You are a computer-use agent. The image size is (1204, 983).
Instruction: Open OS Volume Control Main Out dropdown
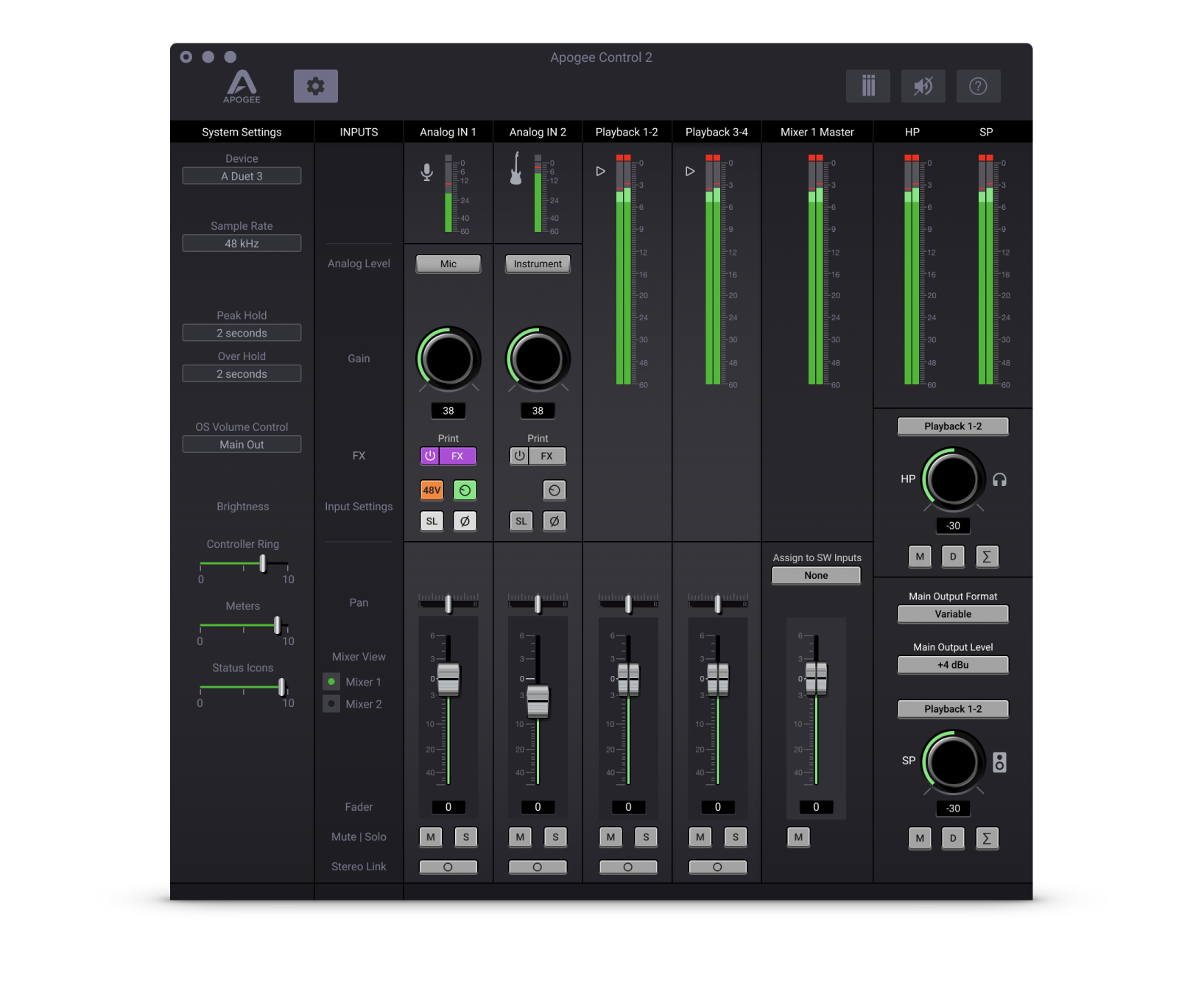(x=242, y=444)
